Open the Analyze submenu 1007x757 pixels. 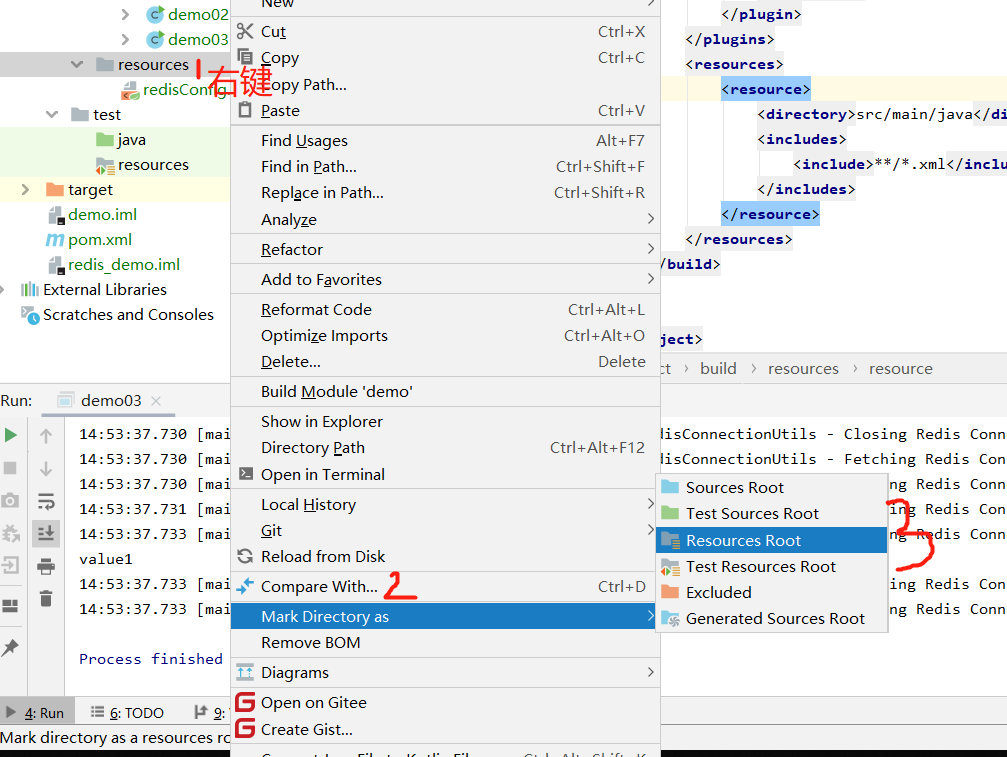coord(445,220)
